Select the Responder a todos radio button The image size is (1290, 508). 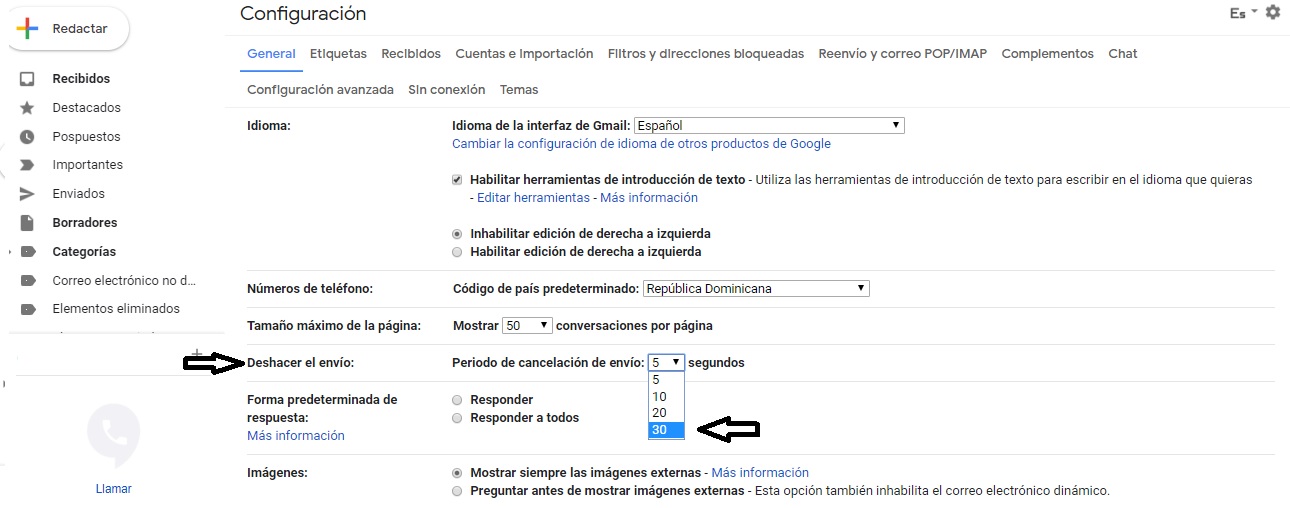458,418
